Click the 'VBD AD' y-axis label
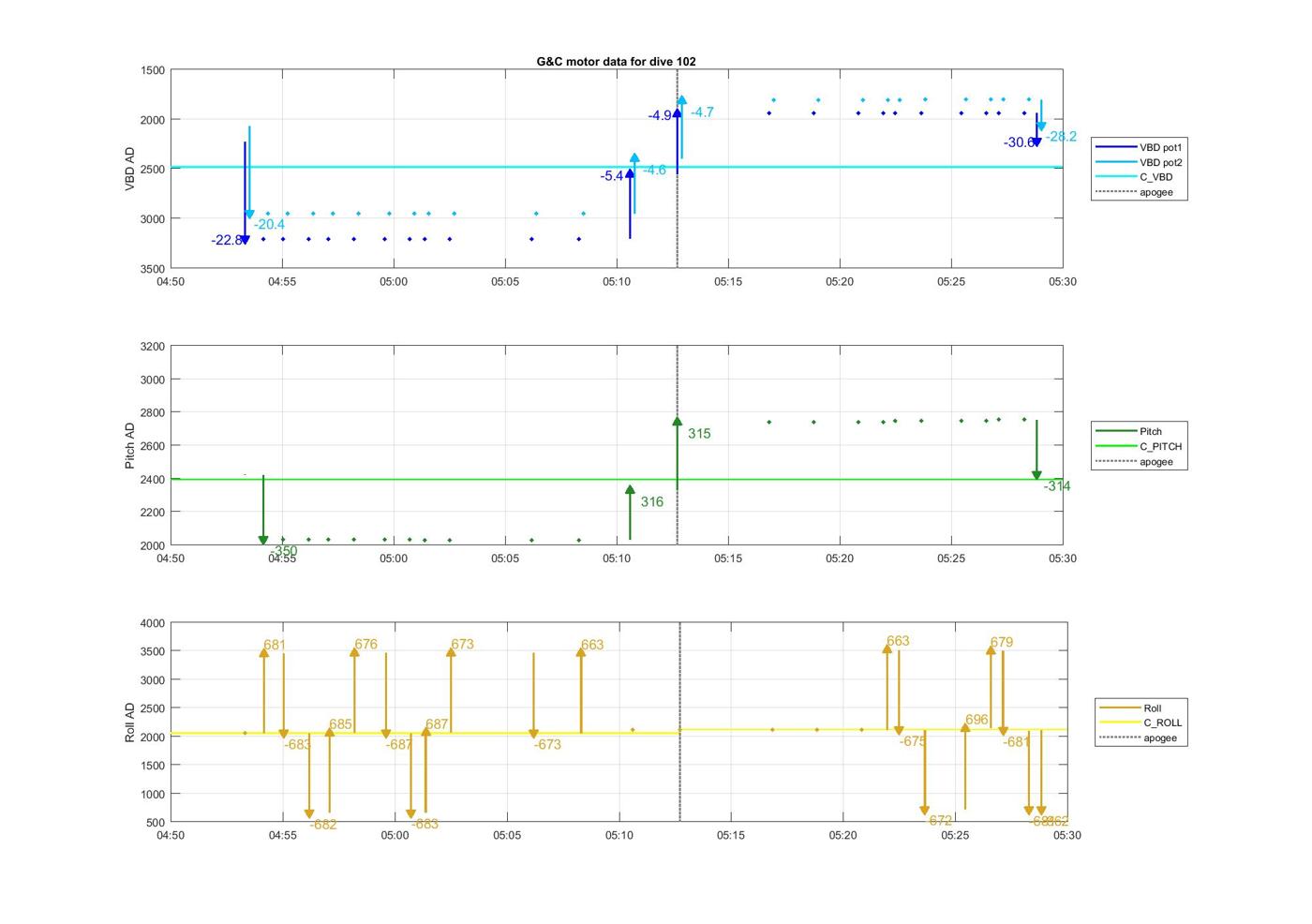 point(130,169)
